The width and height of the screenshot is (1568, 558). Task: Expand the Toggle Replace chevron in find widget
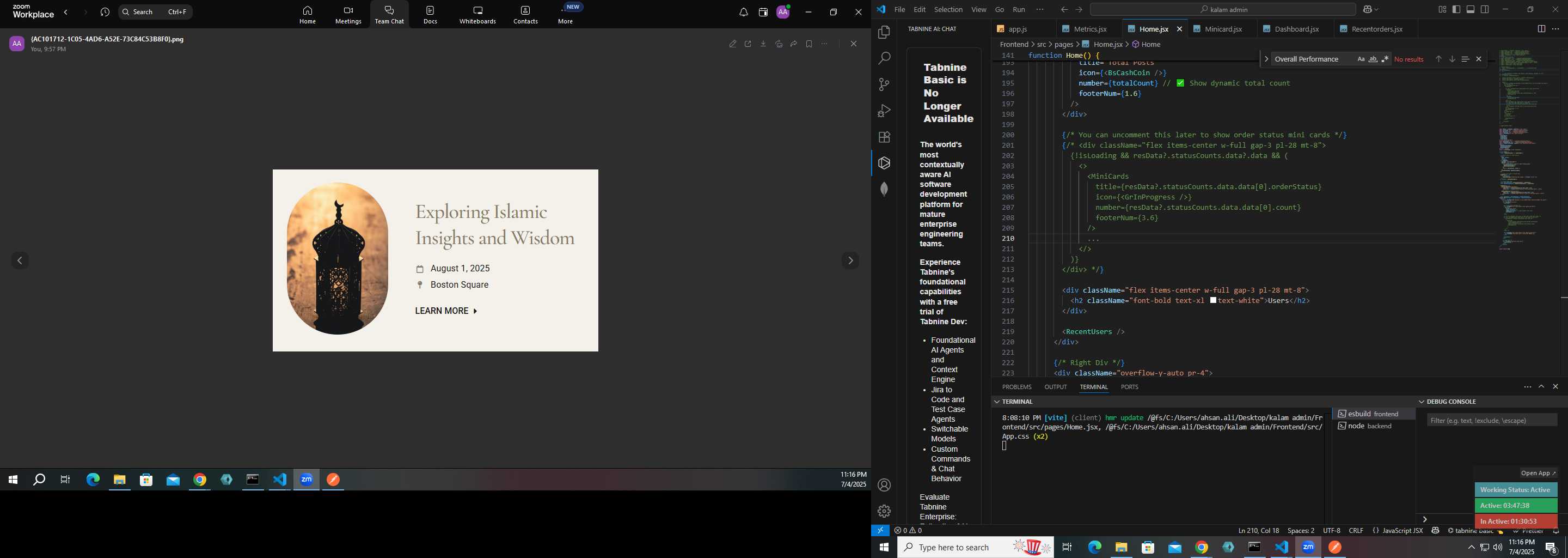[1266, 59]
